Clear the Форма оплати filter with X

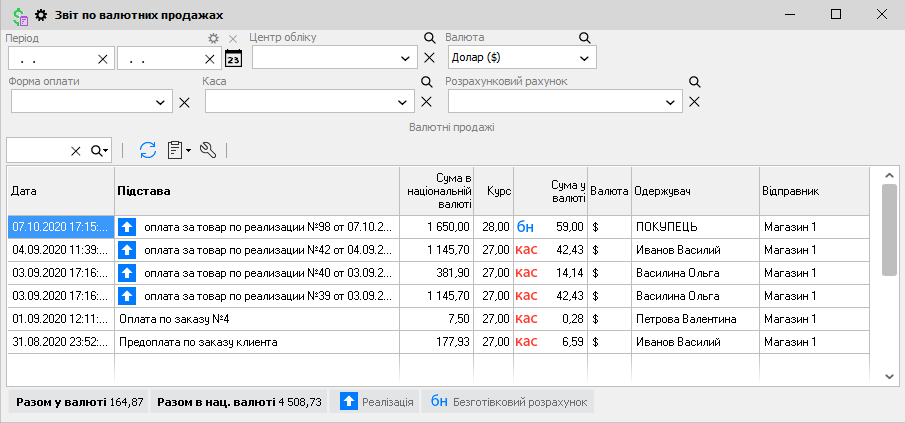(184, 101)
